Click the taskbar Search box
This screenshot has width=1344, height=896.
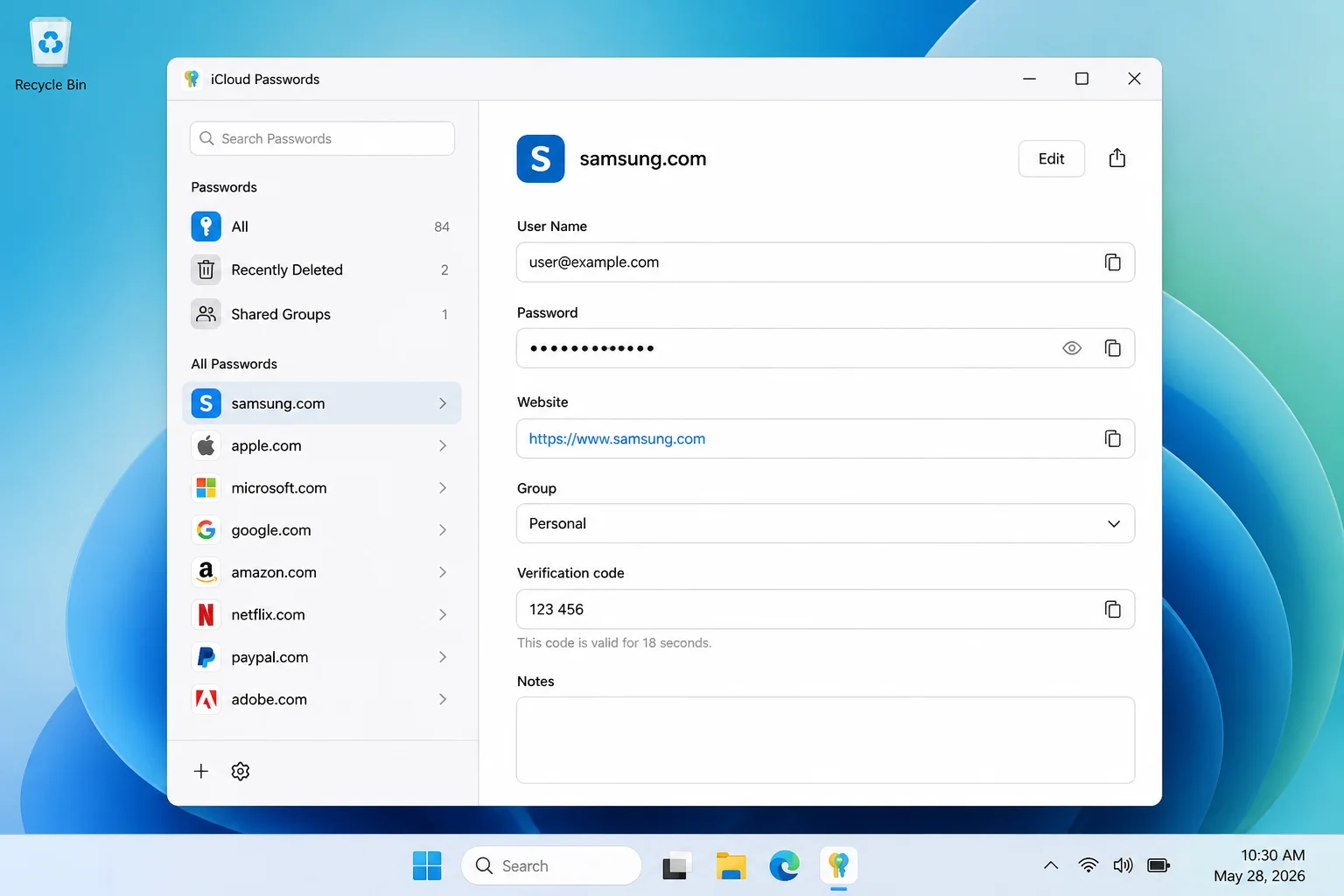(551, 865)
